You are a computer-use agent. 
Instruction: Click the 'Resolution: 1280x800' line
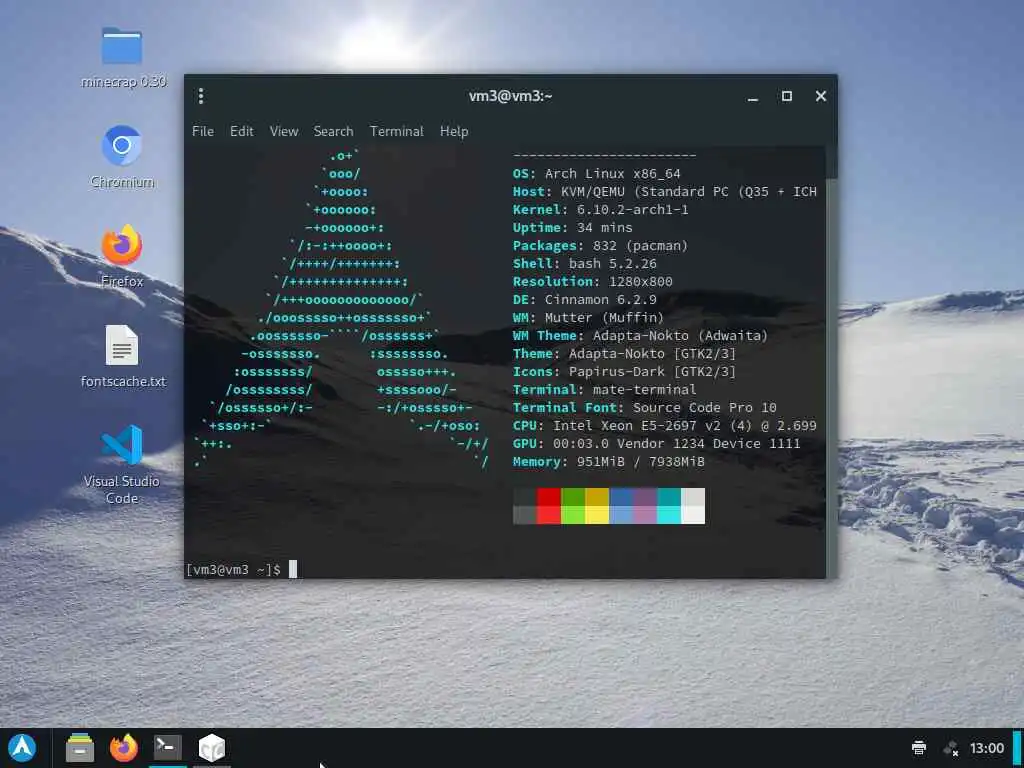[x=592, y=281]
